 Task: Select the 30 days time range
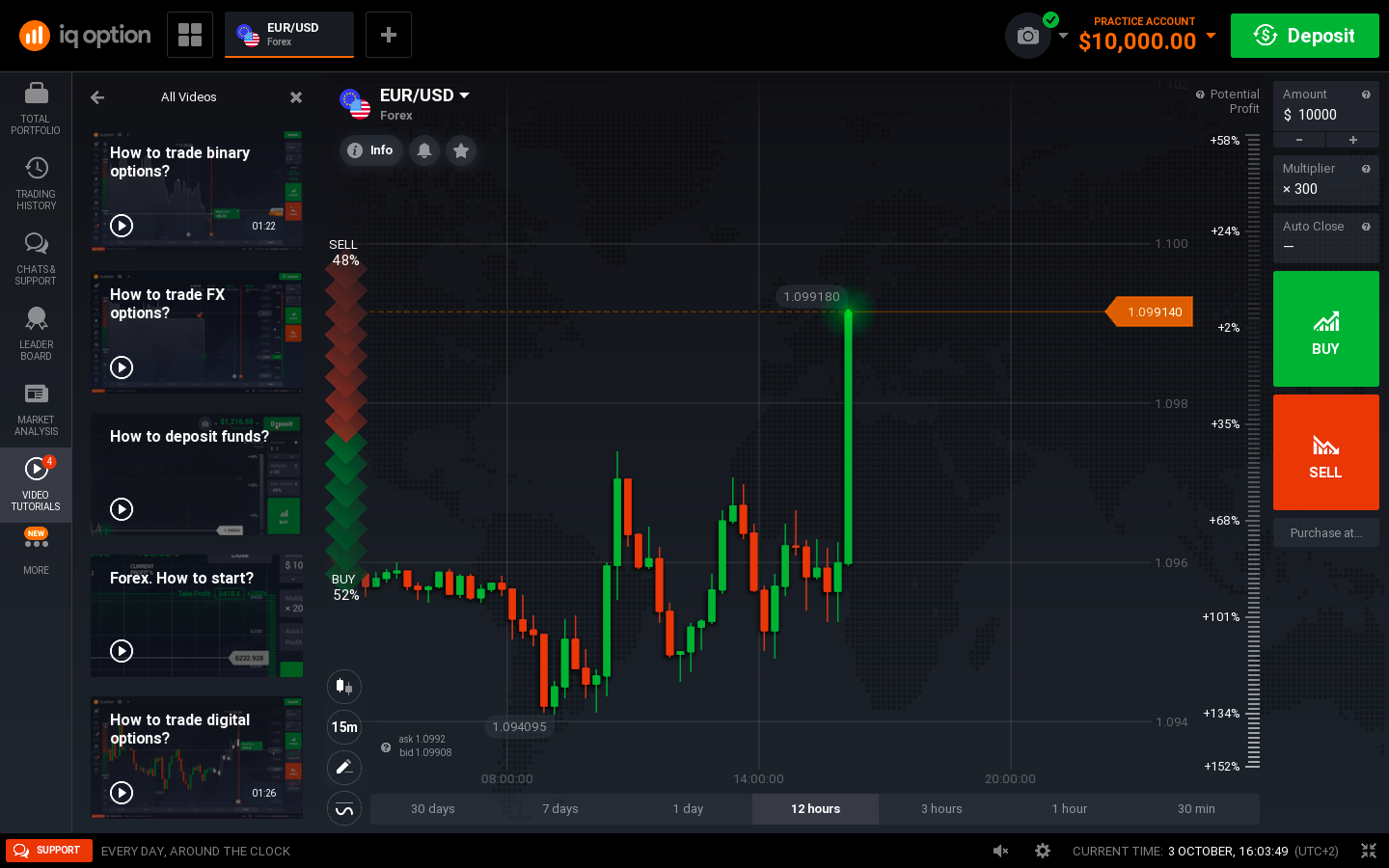(432, 809)
